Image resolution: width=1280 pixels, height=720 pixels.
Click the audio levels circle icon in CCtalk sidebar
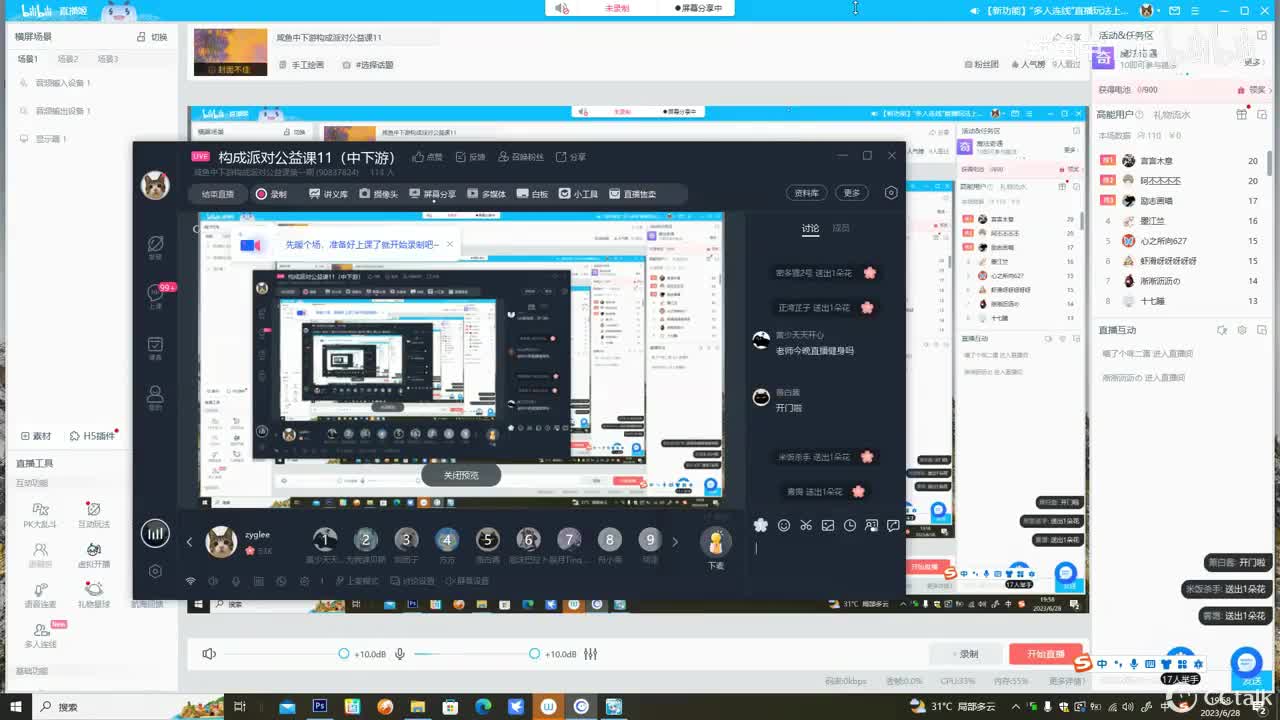(155, 533)
